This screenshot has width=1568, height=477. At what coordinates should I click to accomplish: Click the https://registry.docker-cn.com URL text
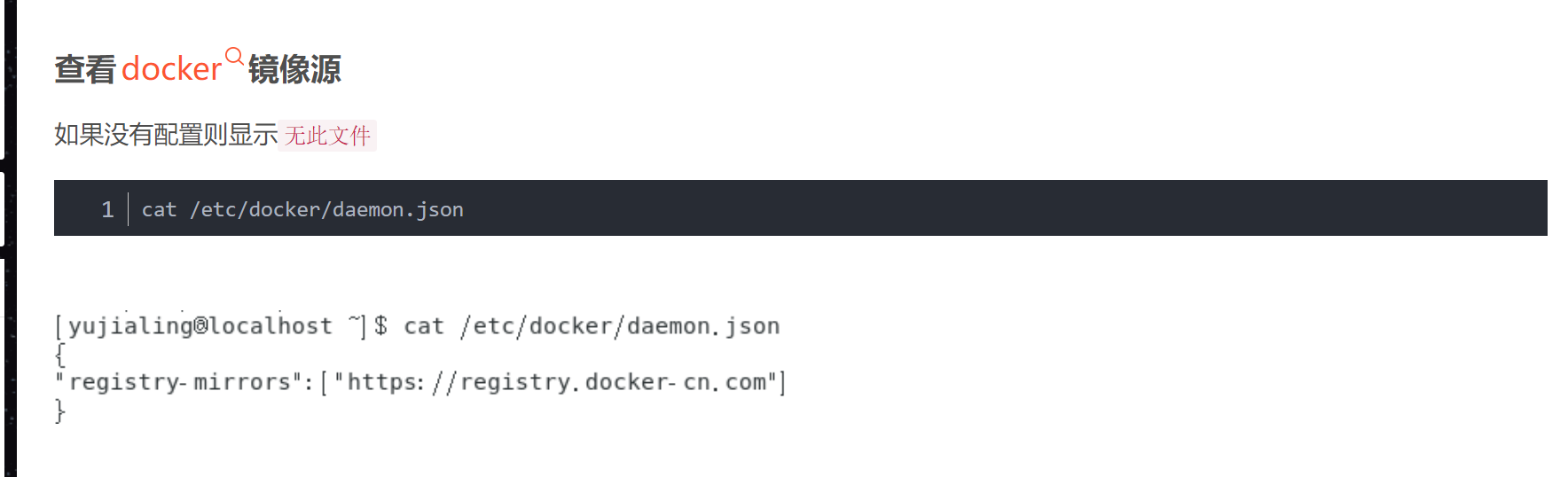[556, 382]
